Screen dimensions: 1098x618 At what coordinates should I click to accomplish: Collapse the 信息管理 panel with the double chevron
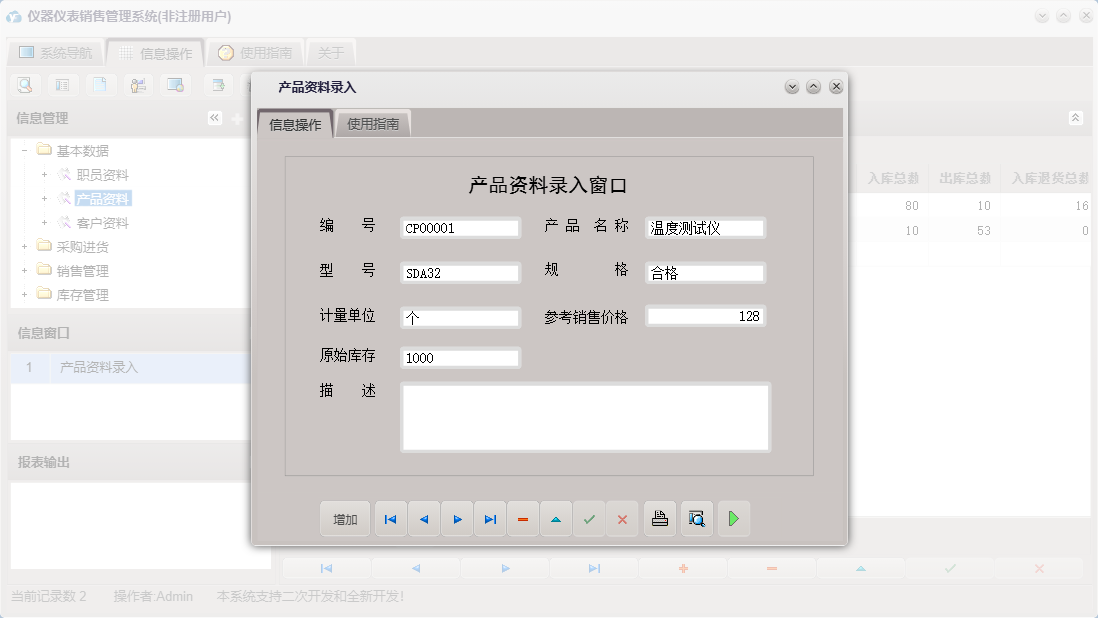[213, 117]
